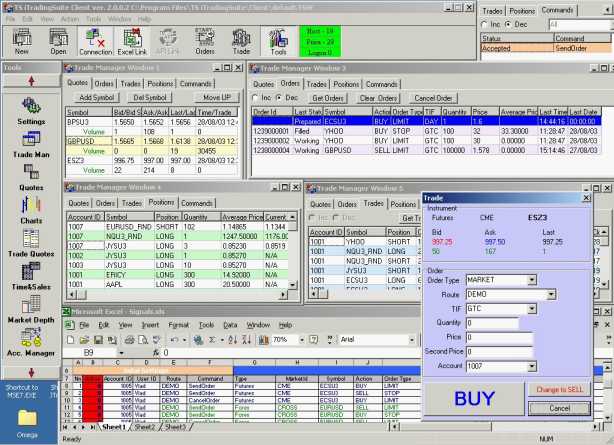Open the Format menu in Excel
The image size is (614, 445).
pyautogui.click(x=177, y=325)
